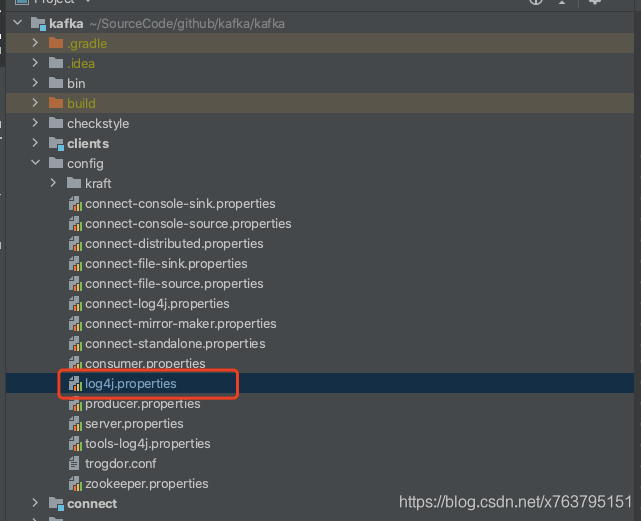Image resolution: width=641 pixels, height=521 pixels.
Task: Click connect-mirror-maker.properties file icon
Action: (75, 324)
